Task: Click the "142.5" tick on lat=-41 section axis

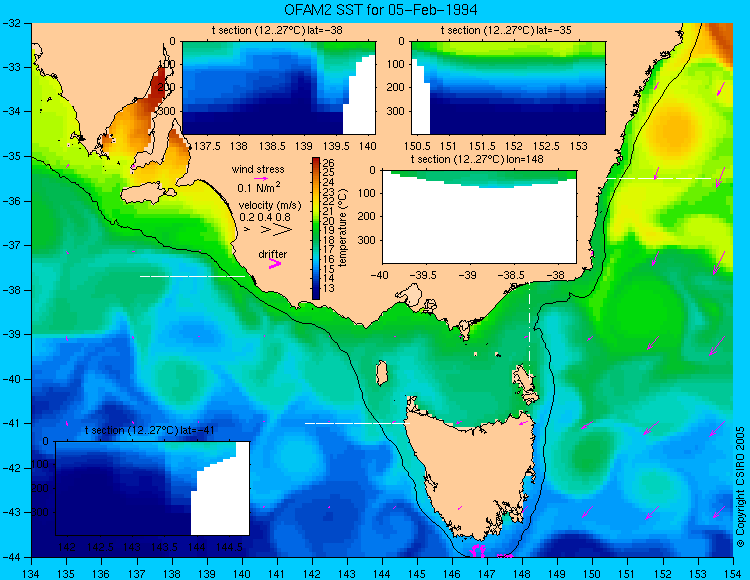Action: coord(100,547)
